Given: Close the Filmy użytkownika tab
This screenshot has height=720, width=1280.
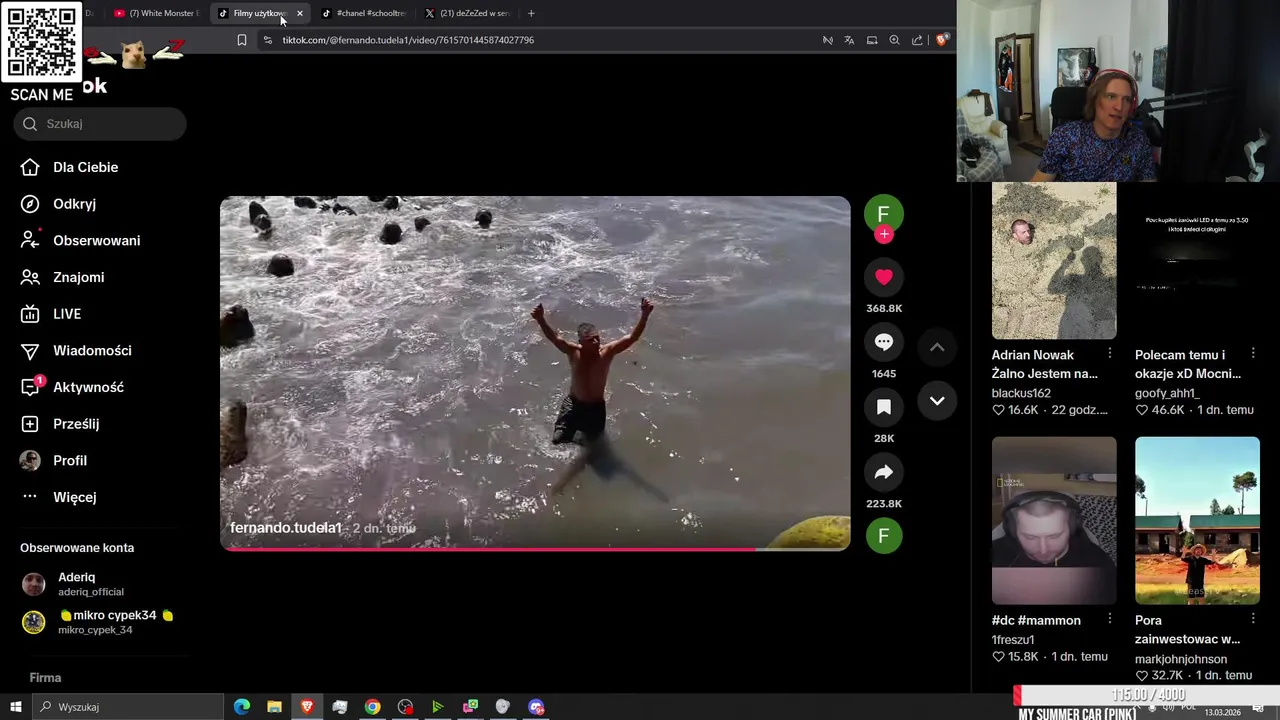Looking at the screenshot, I should 299,13.
